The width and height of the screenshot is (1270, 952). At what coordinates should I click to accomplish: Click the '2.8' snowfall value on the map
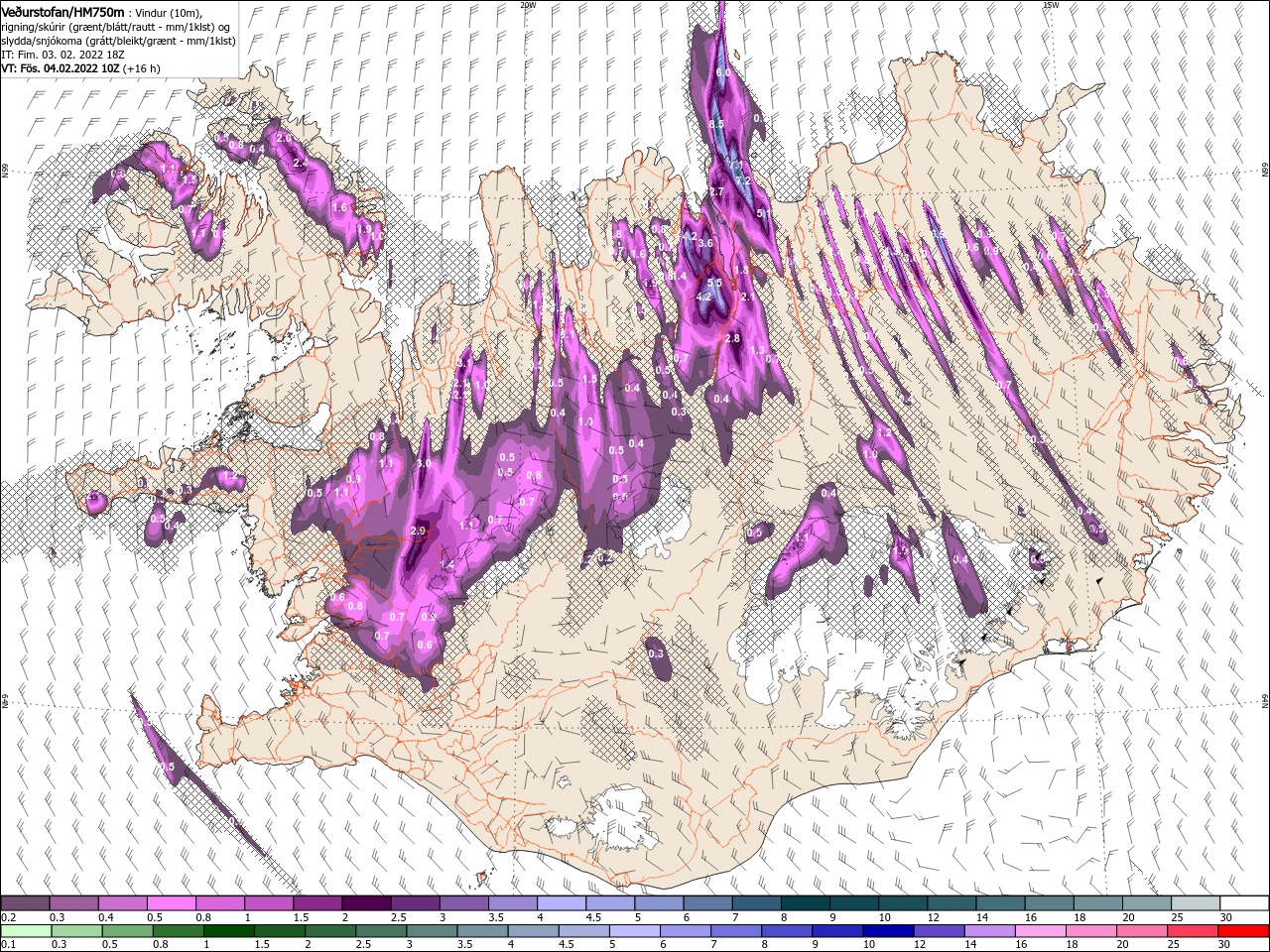[x=733, y=339]
